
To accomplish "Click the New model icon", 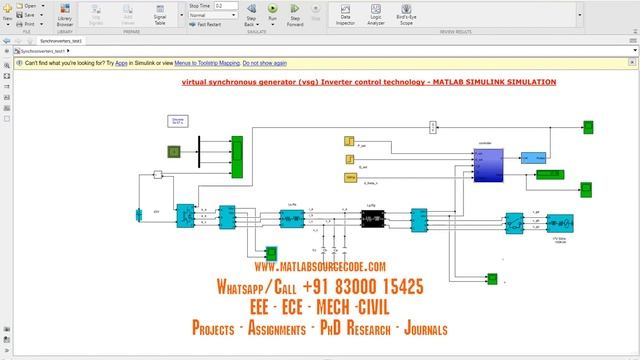I will [x=7, y=9].
